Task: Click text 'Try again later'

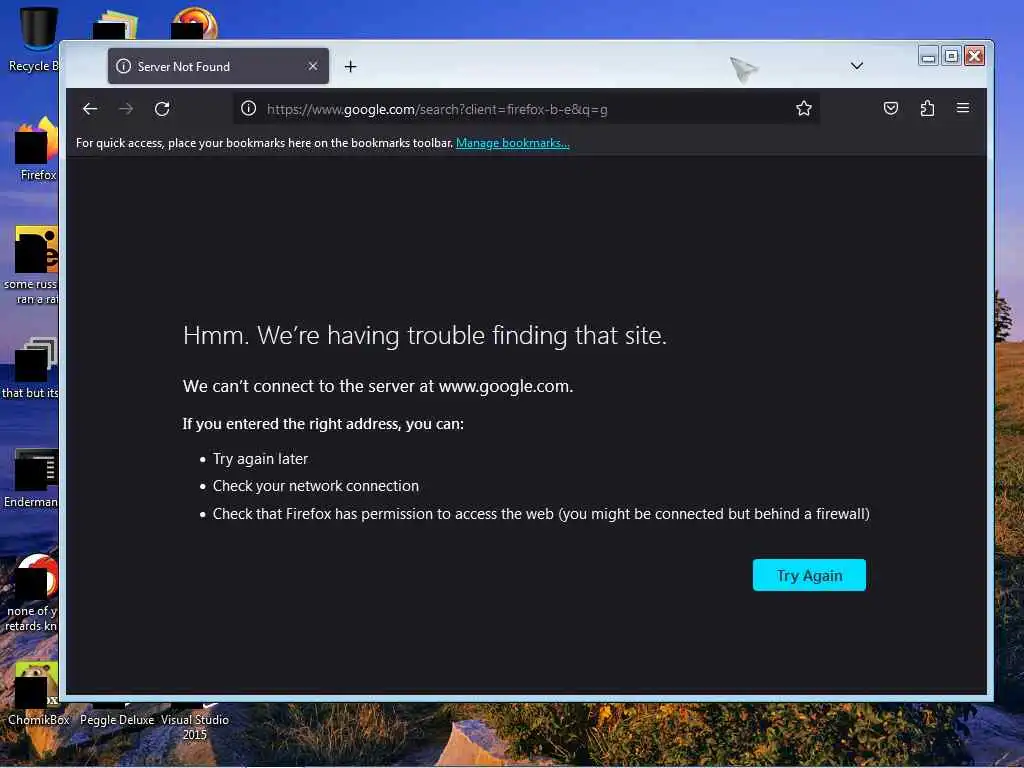Action: tap(260, 459)
